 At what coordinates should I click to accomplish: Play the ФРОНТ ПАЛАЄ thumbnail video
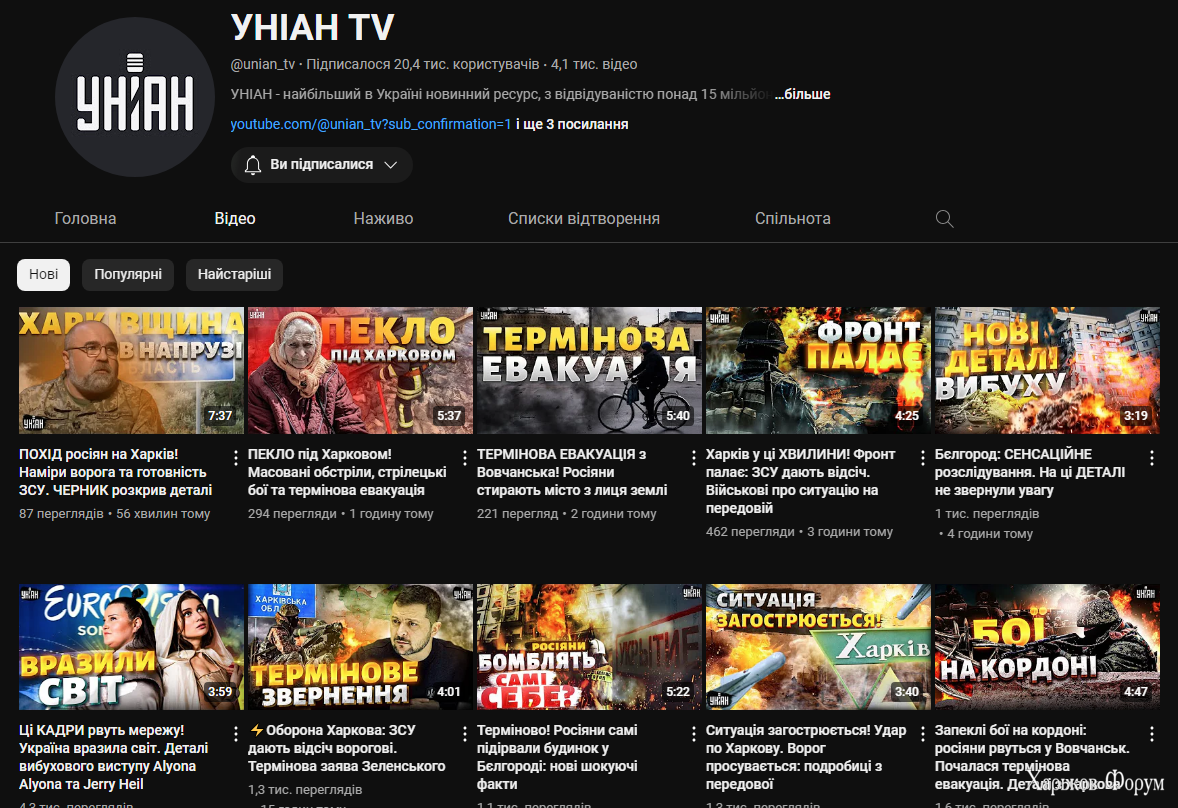[818, 370]
